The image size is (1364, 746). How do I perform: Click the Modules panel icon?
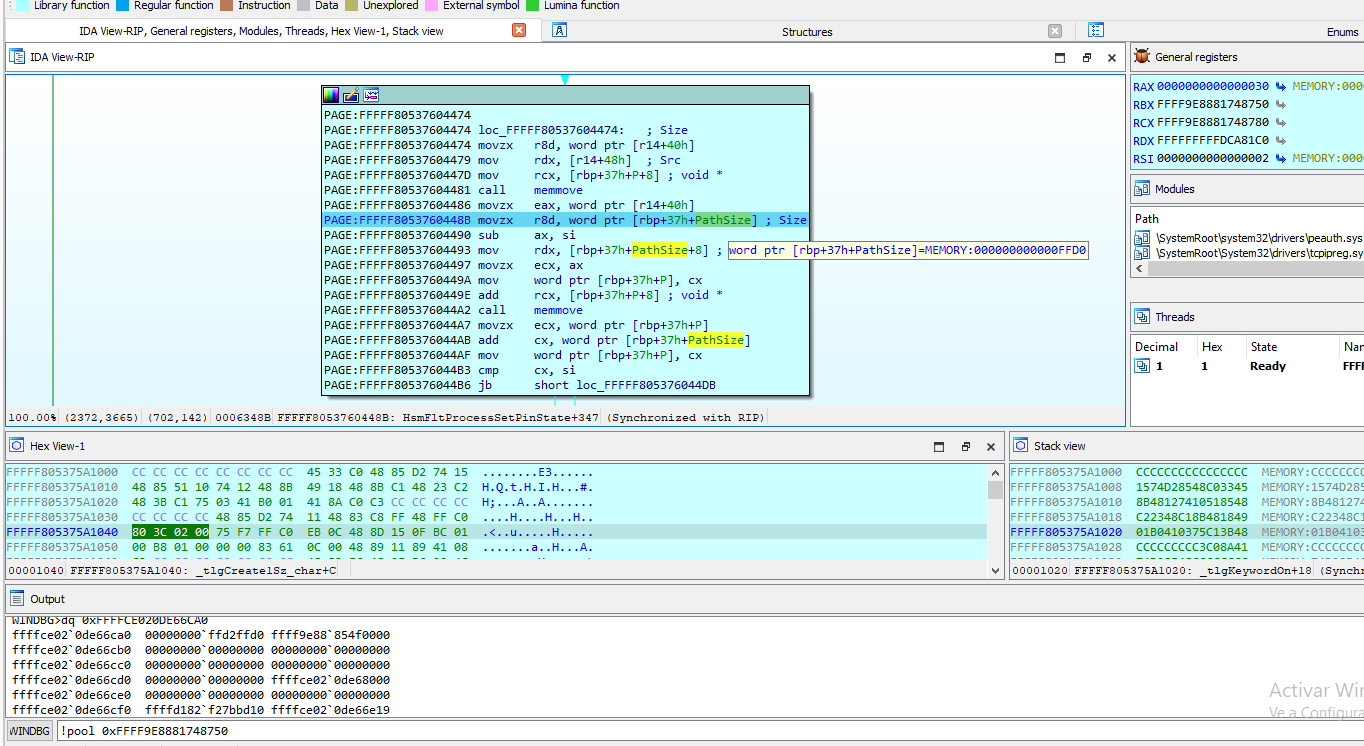(1142, 188)
